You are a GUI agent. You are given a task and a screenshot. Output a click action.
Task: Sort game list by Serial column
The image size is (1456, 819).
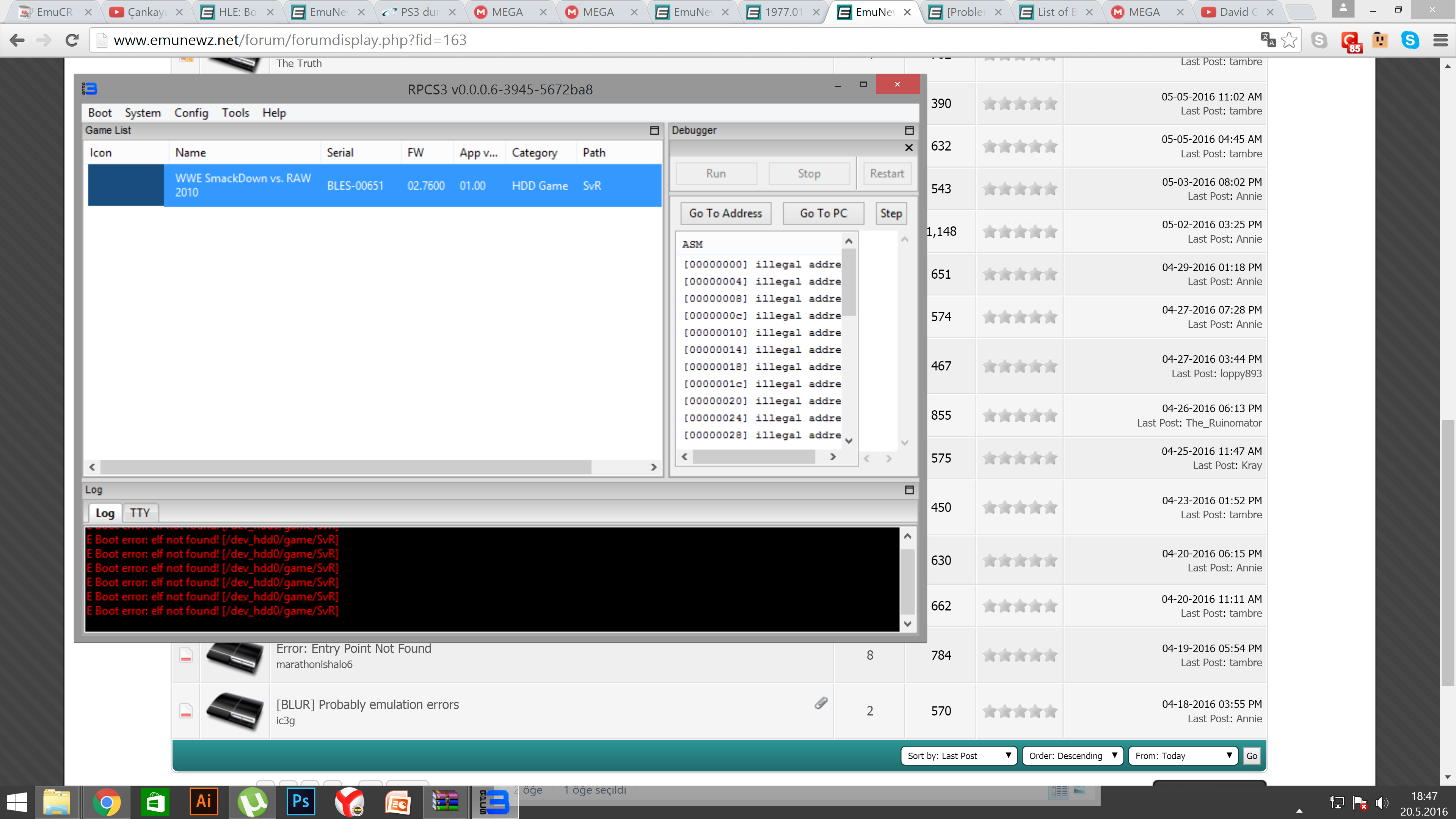[x=361, y=152]
